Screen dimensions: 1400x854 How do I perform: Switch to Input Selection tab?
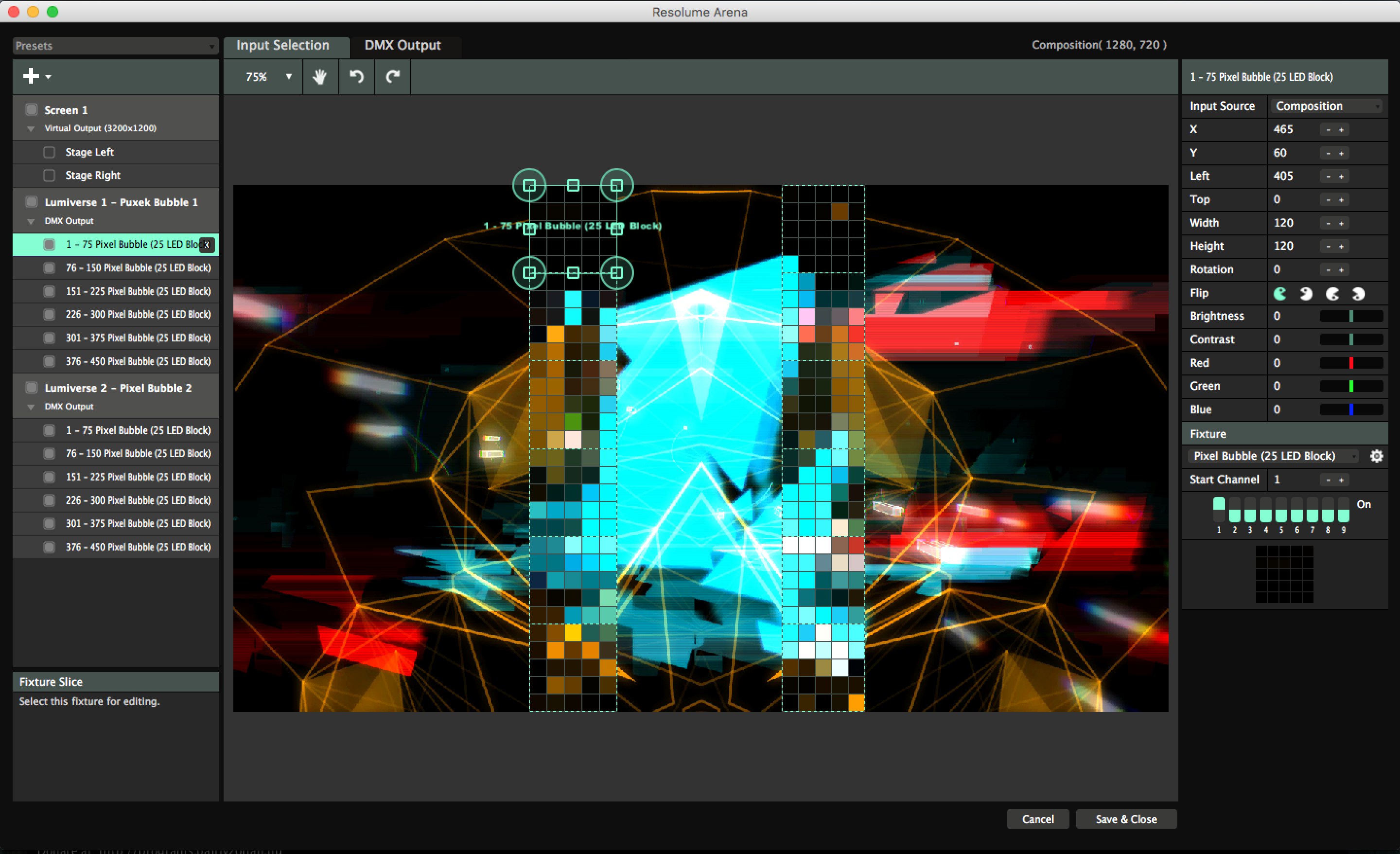tap(282, 45)
